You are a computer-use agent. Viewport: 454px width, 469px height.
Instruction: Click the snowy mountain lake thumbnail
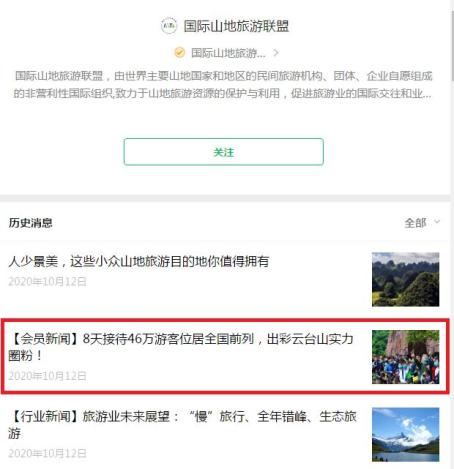[x=406, y=435]
